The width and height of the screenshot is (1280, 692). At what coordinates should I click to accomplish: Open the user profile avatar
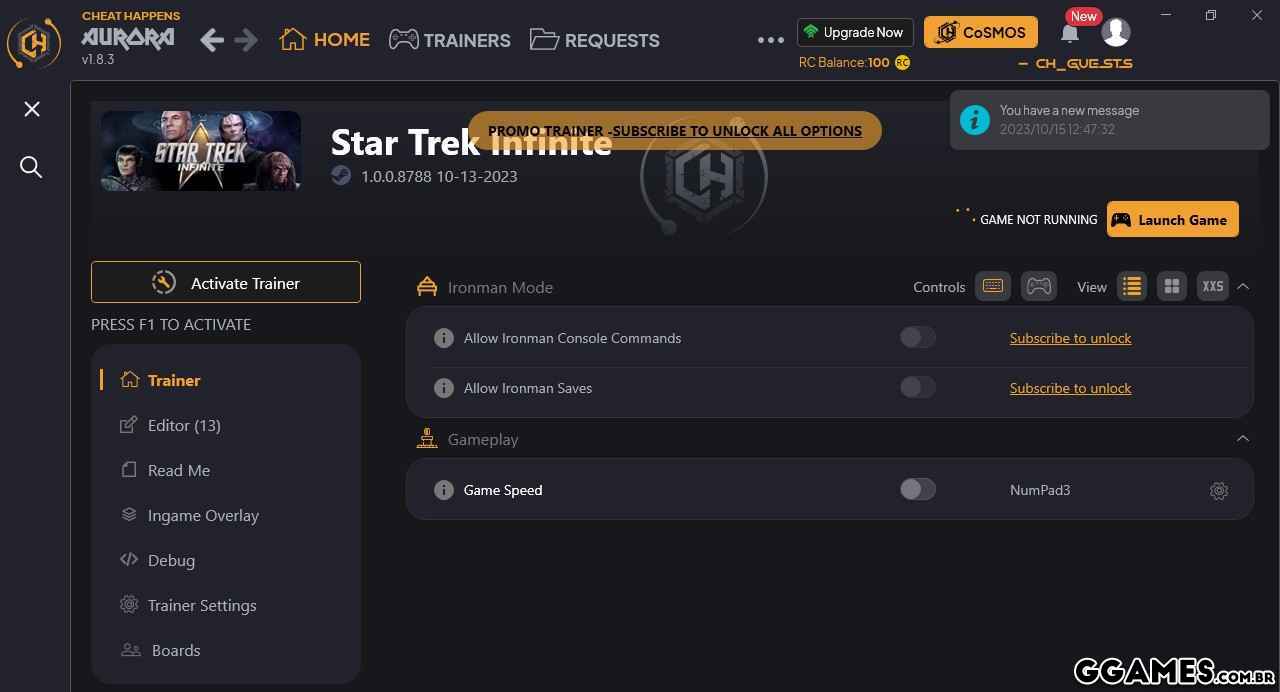1115,32
